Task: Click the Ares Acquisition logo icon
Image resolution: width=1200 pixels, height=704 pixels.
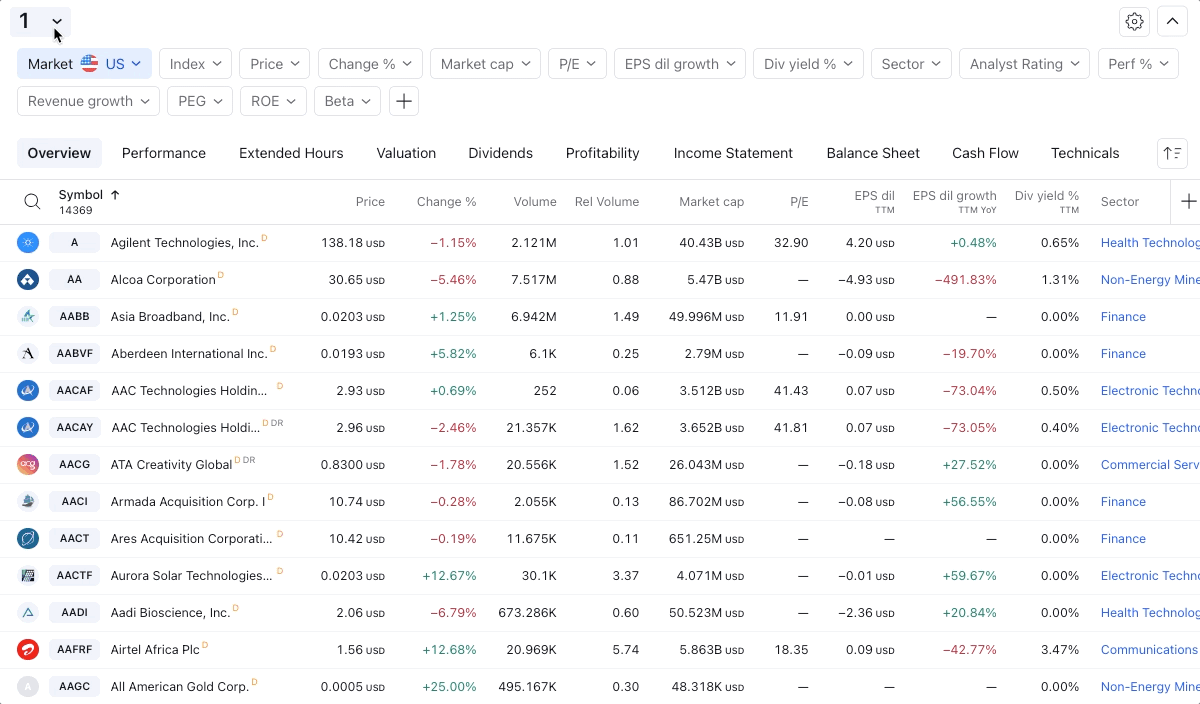Action: click(x=28, y=539)
